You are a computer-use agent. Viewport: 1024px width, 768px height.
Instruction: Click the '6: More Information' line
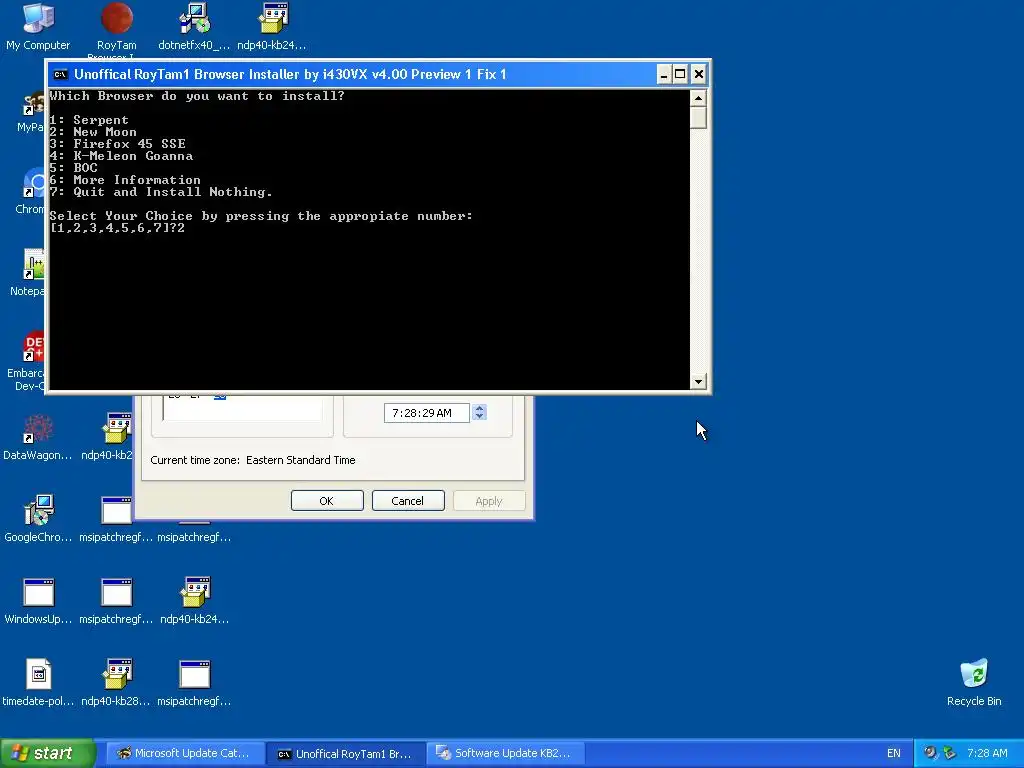click(x=125, y=180)
